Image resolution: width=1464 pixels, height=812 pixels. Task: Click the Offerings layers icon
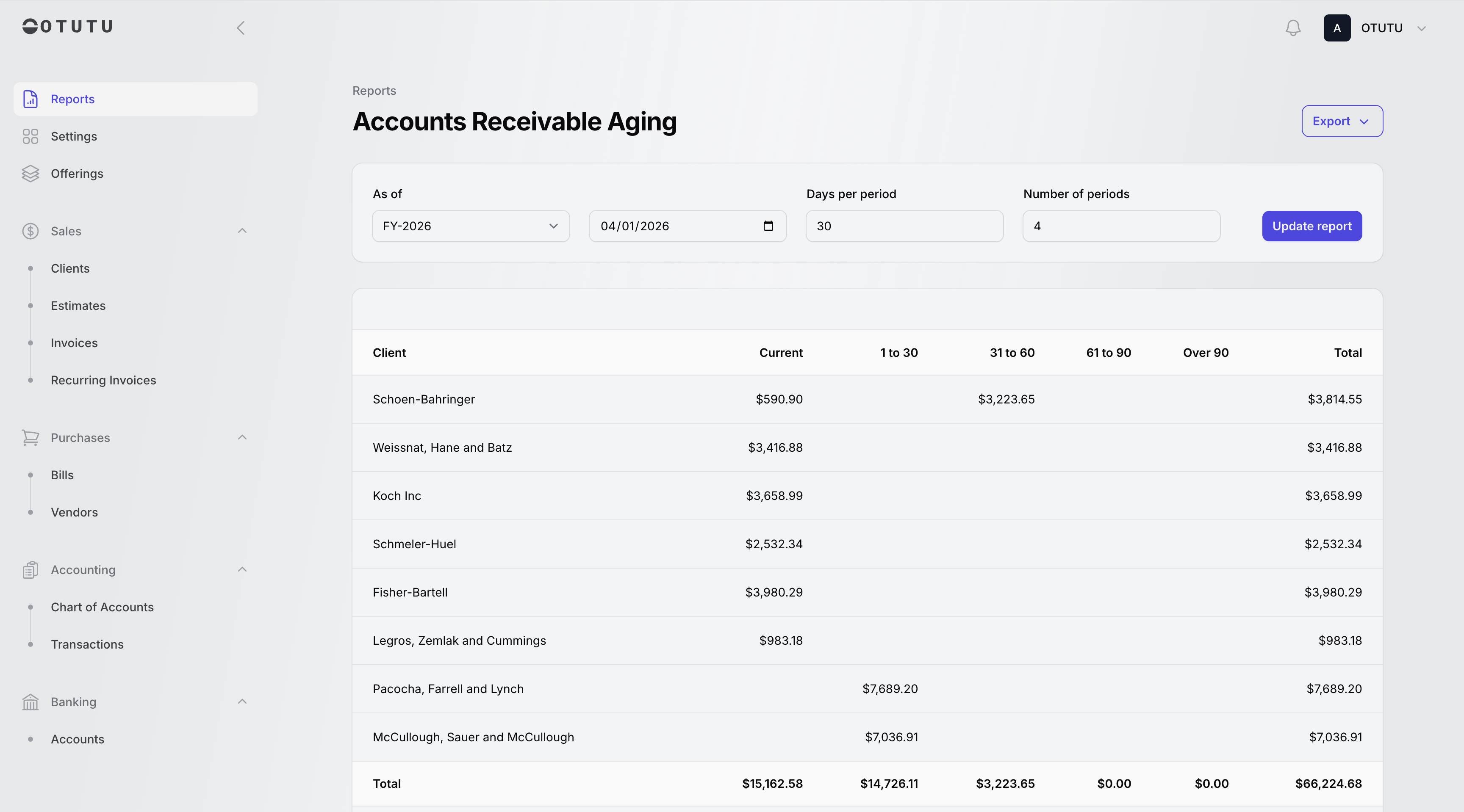coord(30,174)
